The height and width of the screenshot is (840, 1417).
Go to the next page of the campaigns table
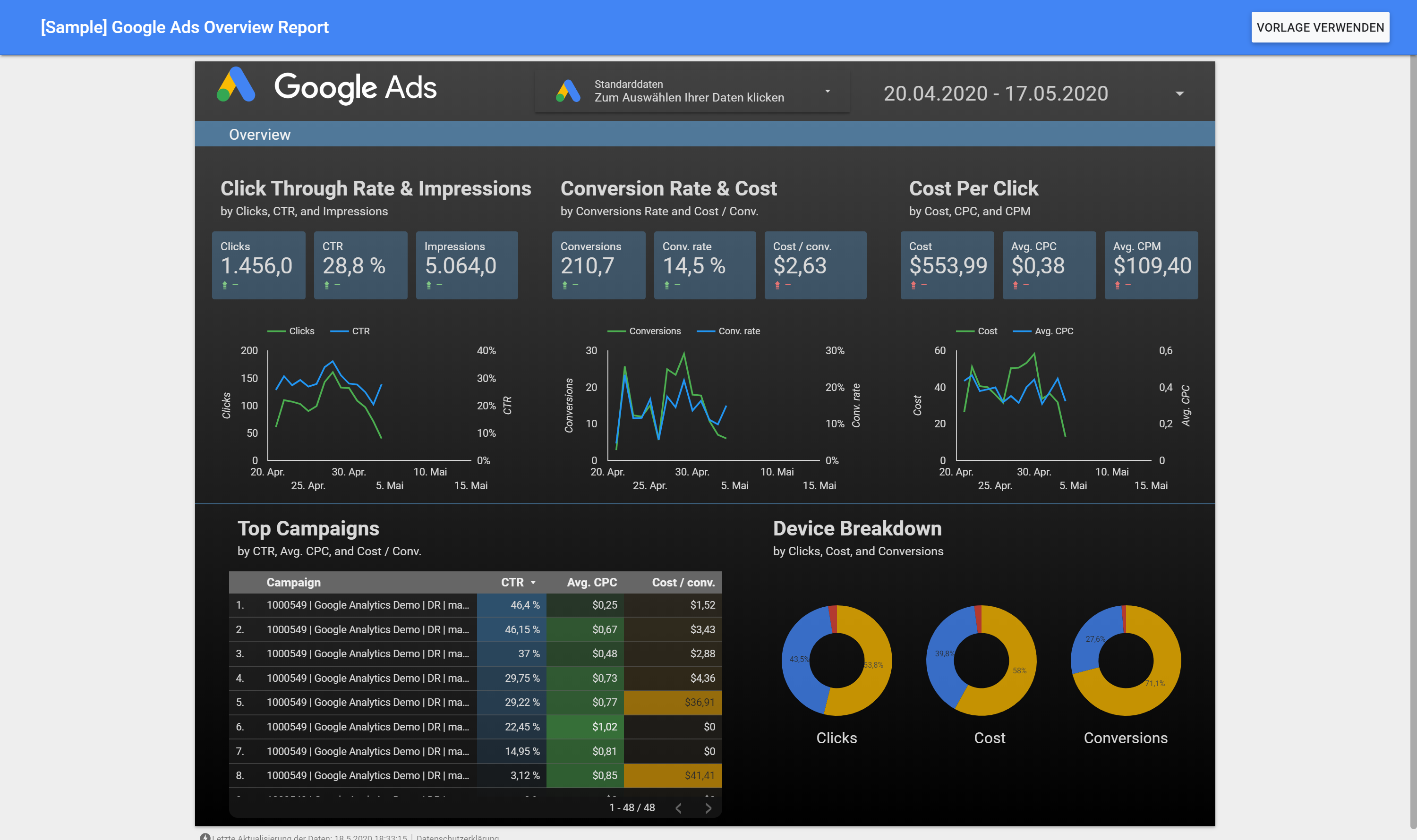click(708, 808)
